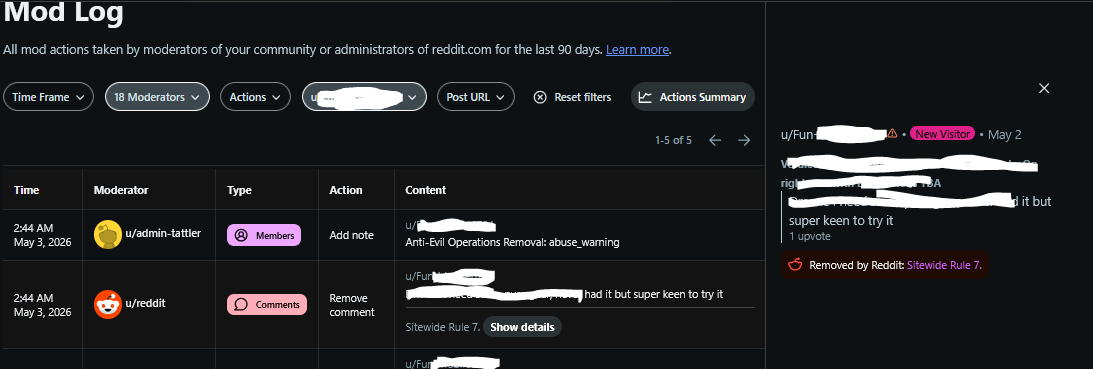
Task: Click the warning icon beside u/Fun username
Action: pos(892,134)
